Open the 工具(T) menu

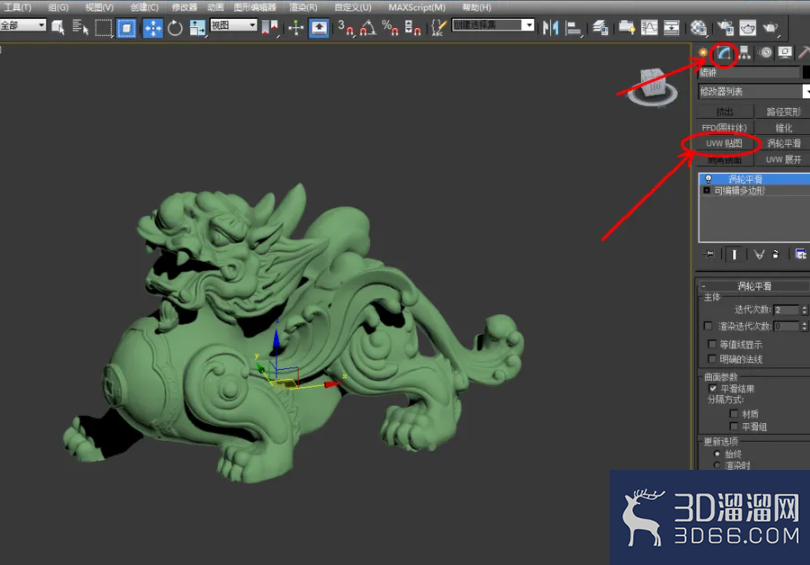point(17,7)
